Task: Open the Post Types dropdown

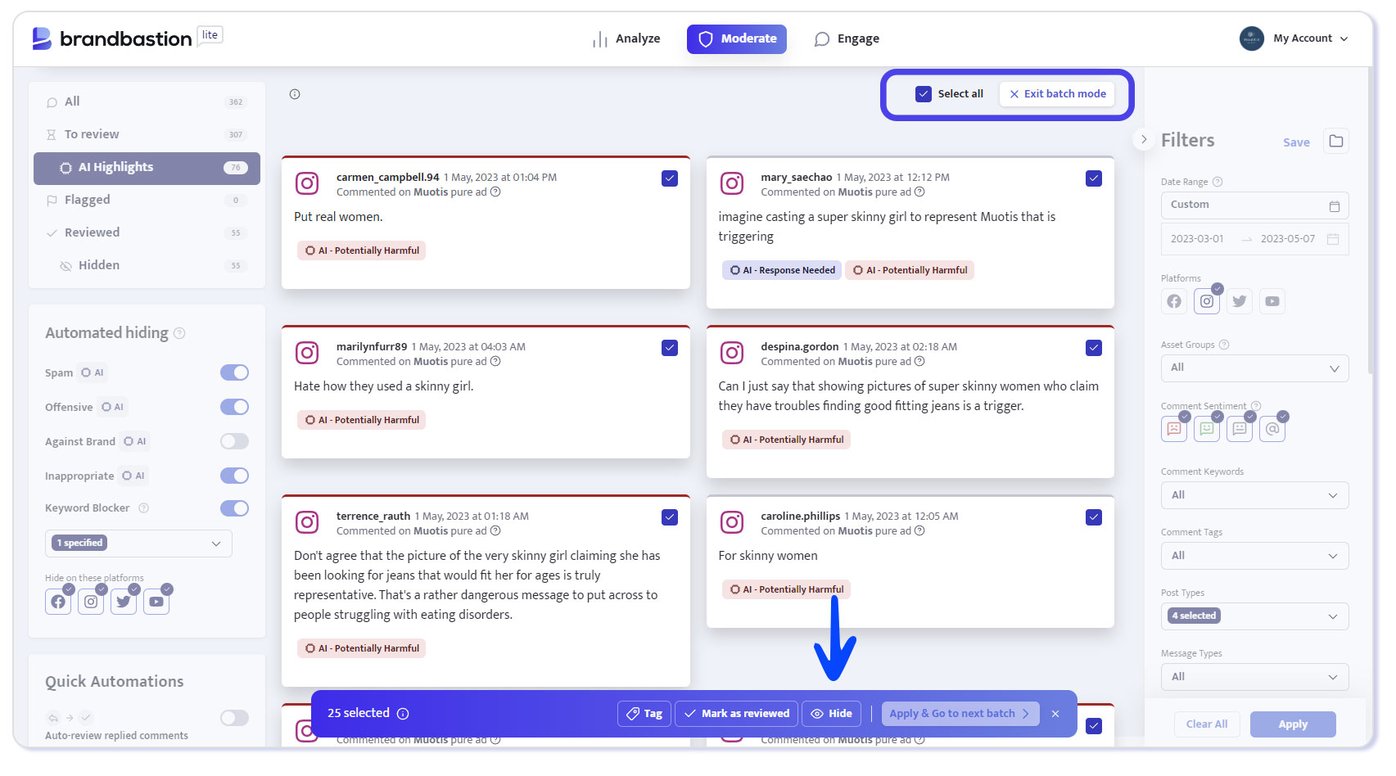Action: coord(1254,616)
